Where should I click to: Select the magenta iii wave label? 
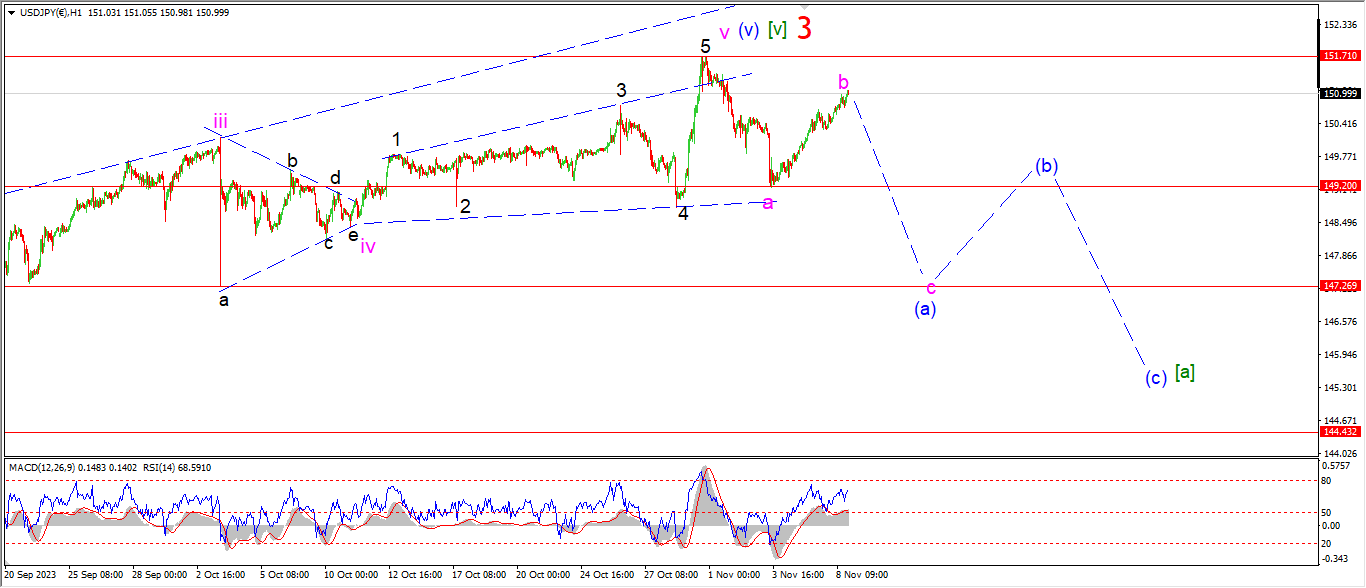coord(220,123)
